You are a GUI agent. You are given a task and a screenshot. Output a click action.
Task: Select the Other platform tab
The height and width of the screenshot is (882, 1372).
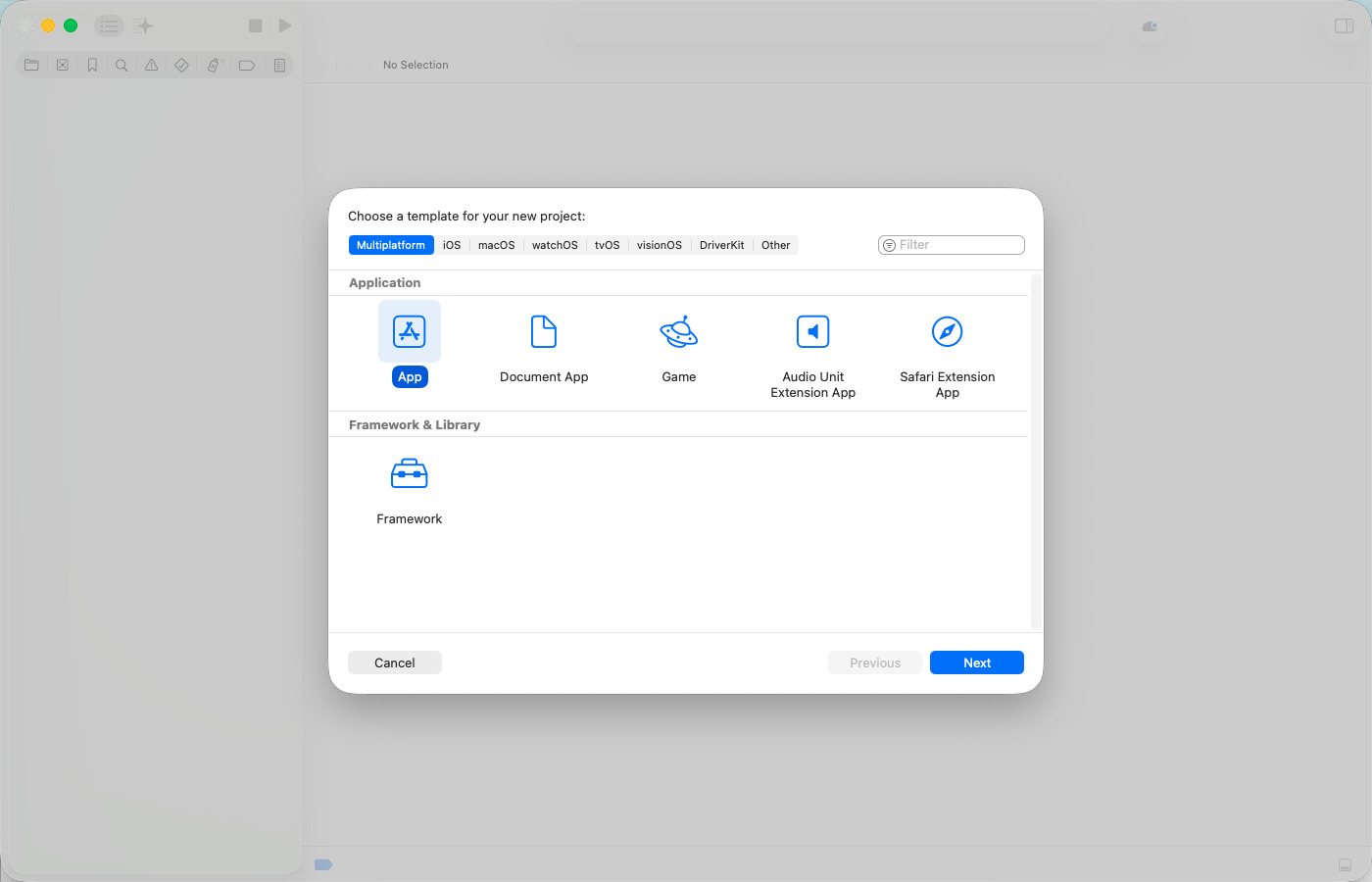[x=775, y=245]
